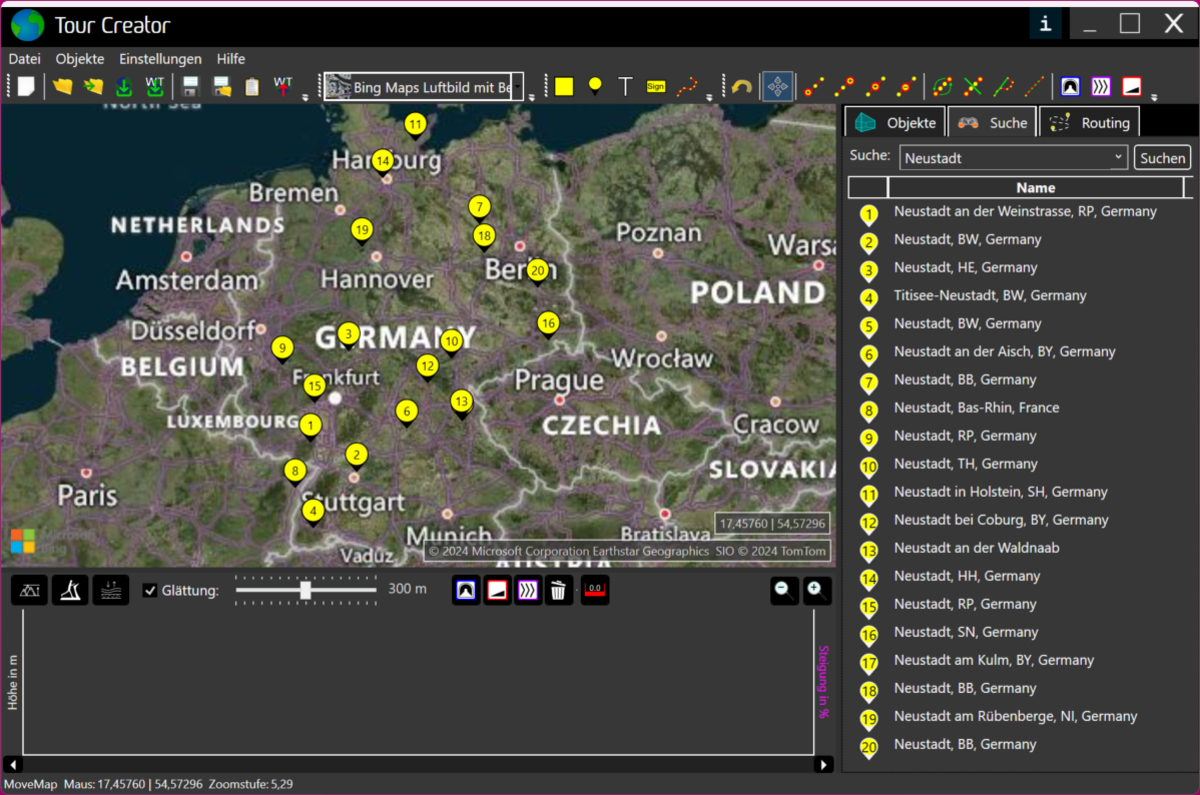The height and width of the screenshot is (795, 1200).
Task: Click the slope profile icon in elevation panel
Action: (70, 590)
